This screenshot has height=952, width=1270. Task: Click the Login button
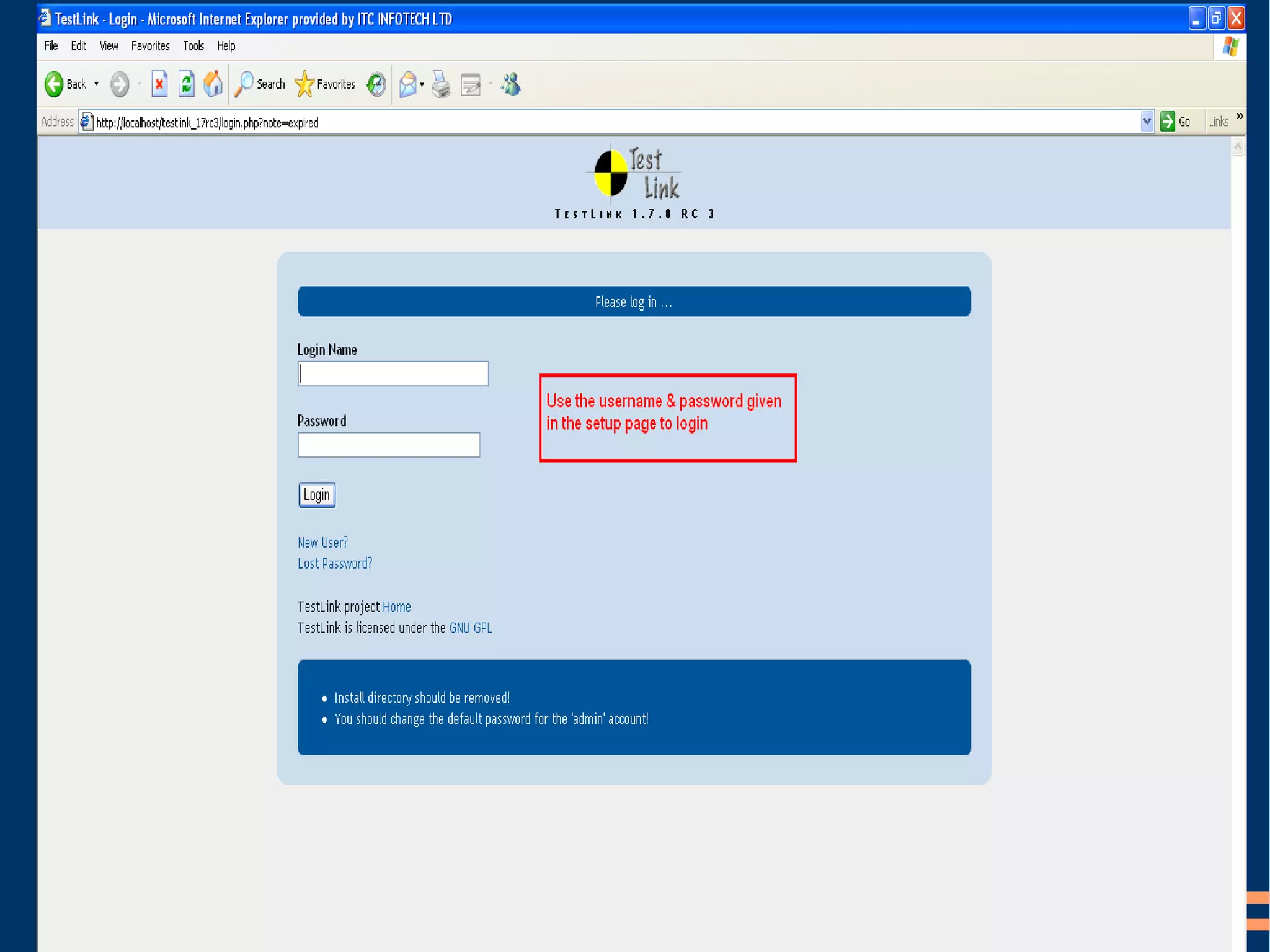coord(317,495)
